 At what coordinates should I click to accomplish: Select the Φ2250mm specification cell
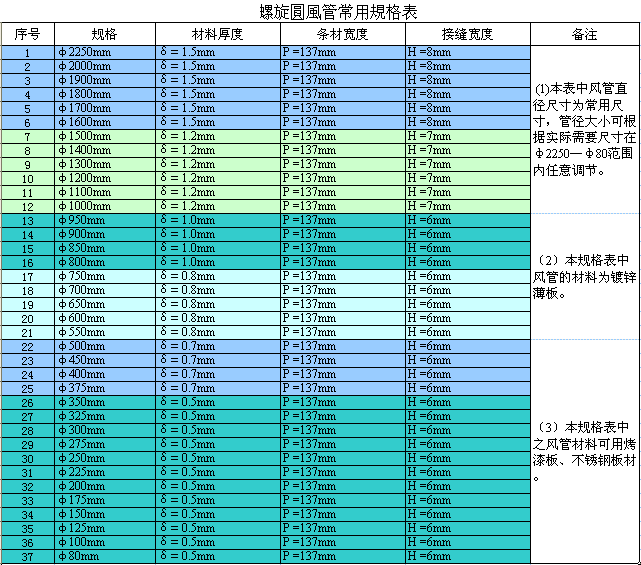[104, 52]
